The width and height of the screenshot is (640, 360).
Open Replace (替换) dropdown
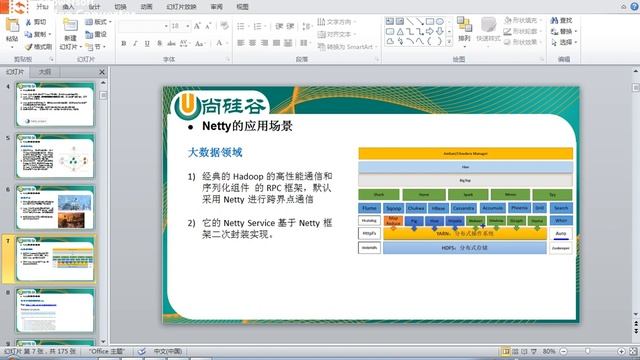pyautogui.click(x=564, y=31)
